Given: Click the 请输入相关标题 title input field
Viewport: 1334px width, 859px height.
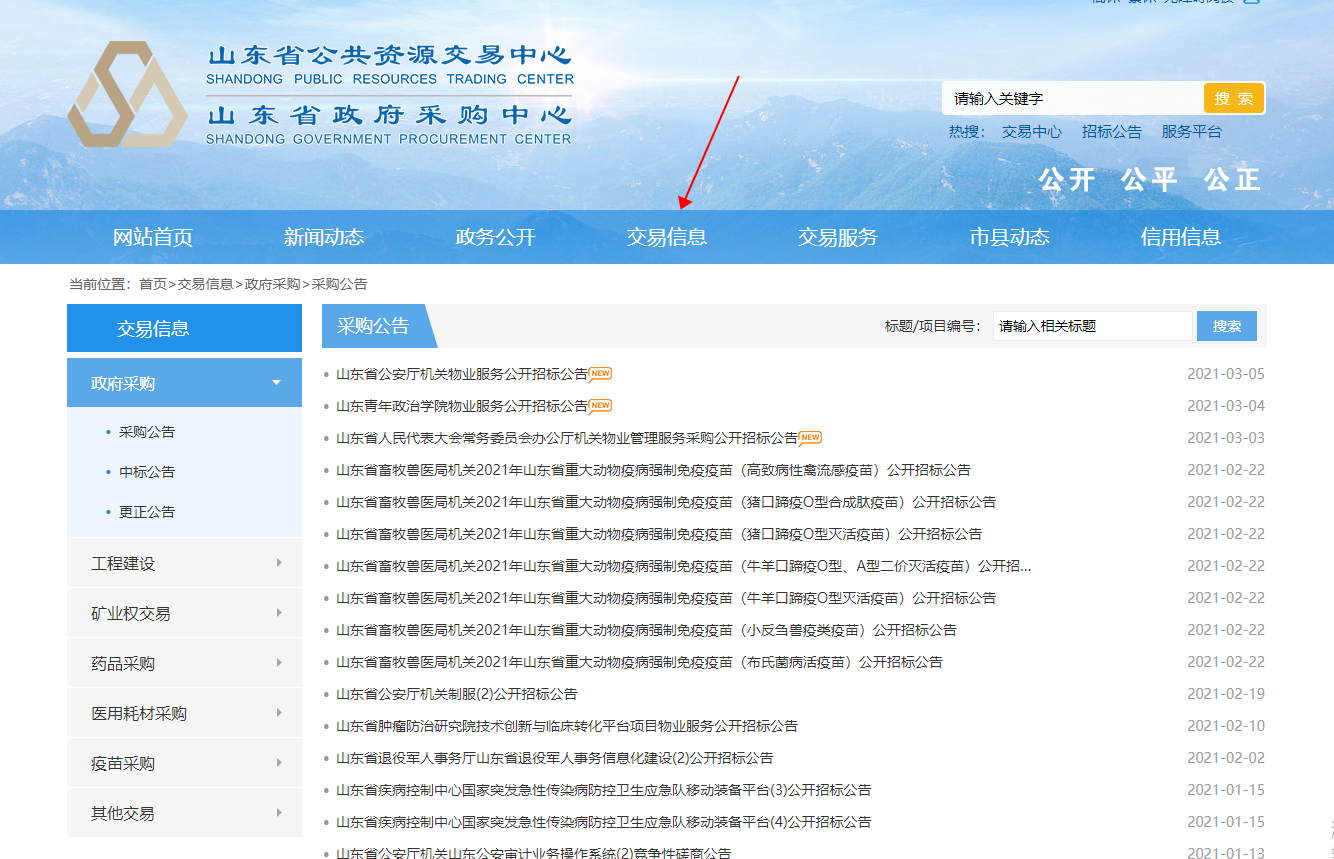Looking at the screenshot, I should coord(1091,326).
